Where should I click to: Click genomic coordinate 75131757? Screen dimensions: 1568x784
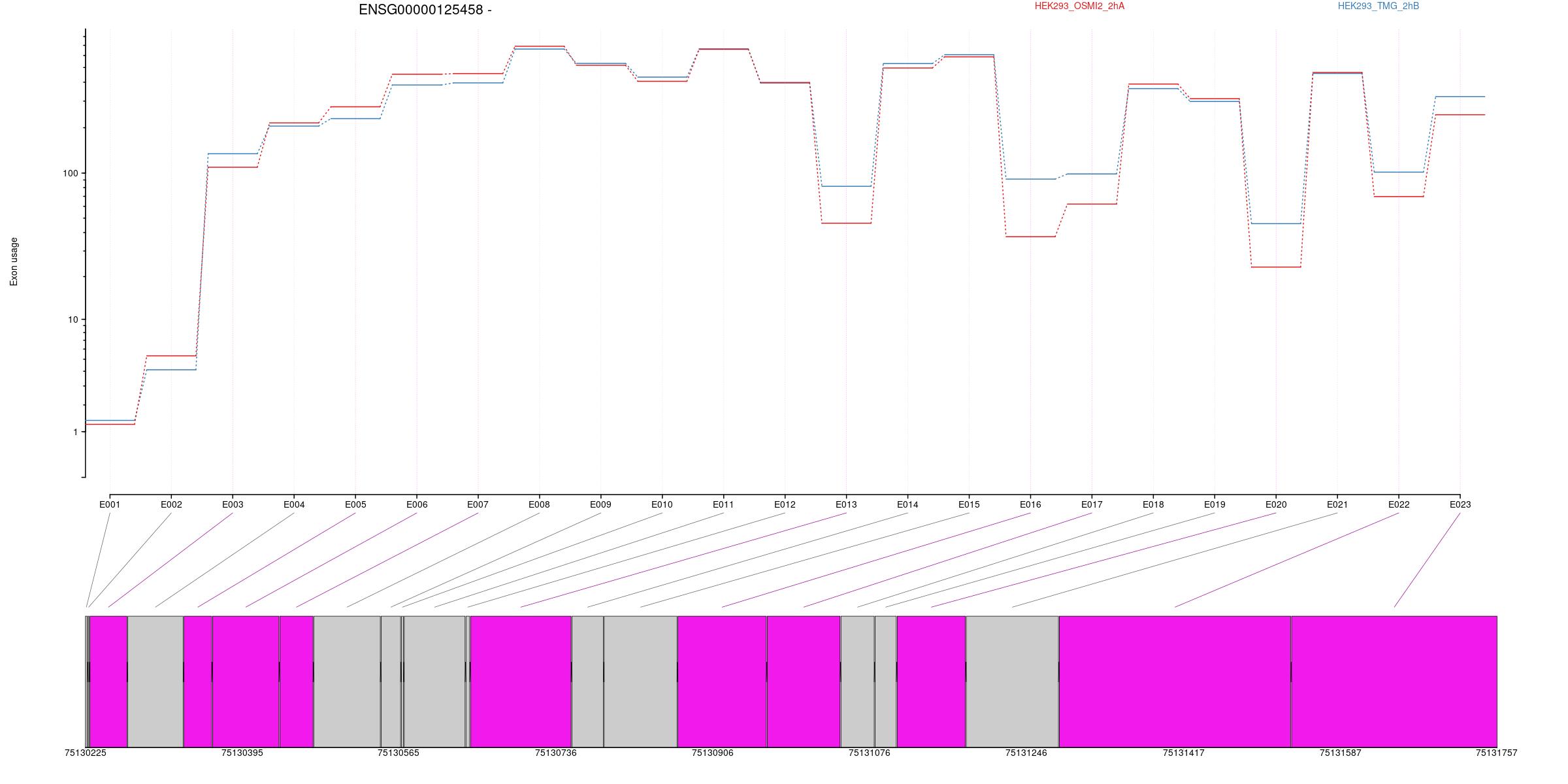click(x=1497, y=753)
